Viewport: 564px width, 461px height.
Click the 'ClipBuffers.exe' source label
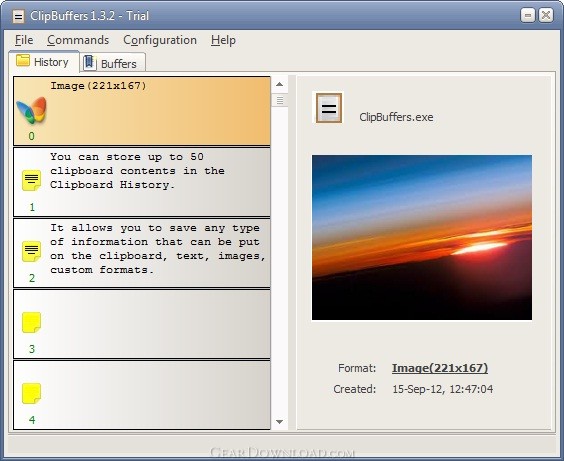click(x=396, y=117)
